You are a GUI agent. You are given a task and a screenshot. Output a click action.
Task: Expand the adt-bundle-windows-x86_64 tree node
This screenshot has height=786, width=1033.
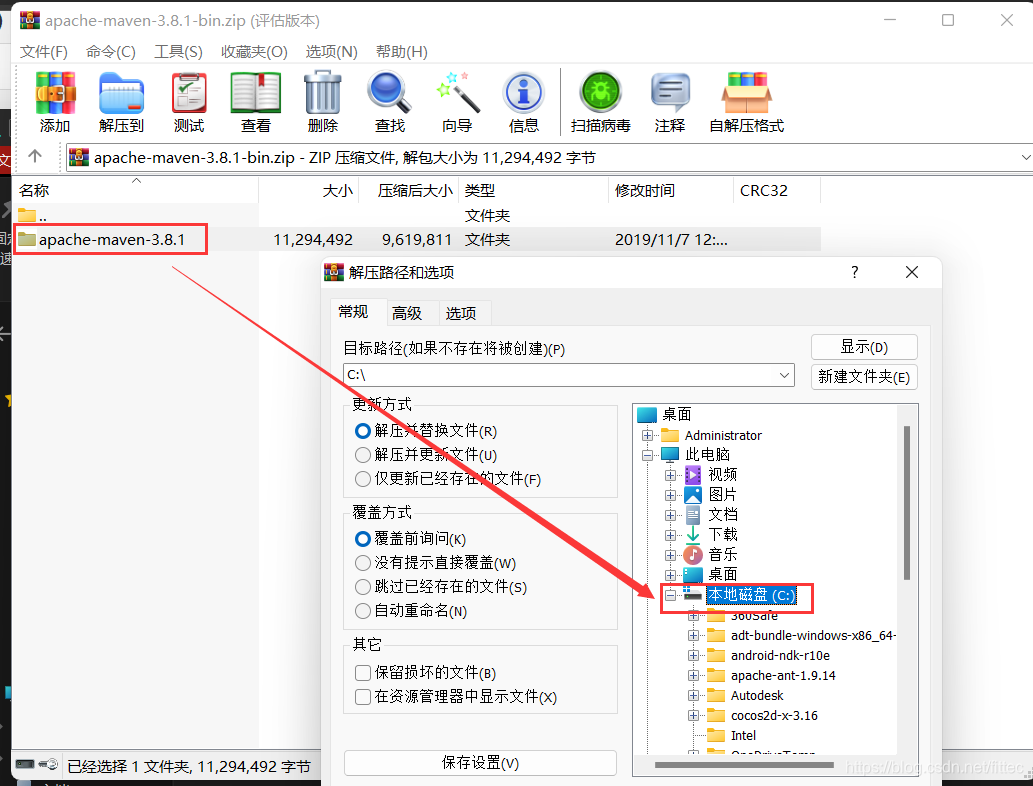[x=693, y=636]
